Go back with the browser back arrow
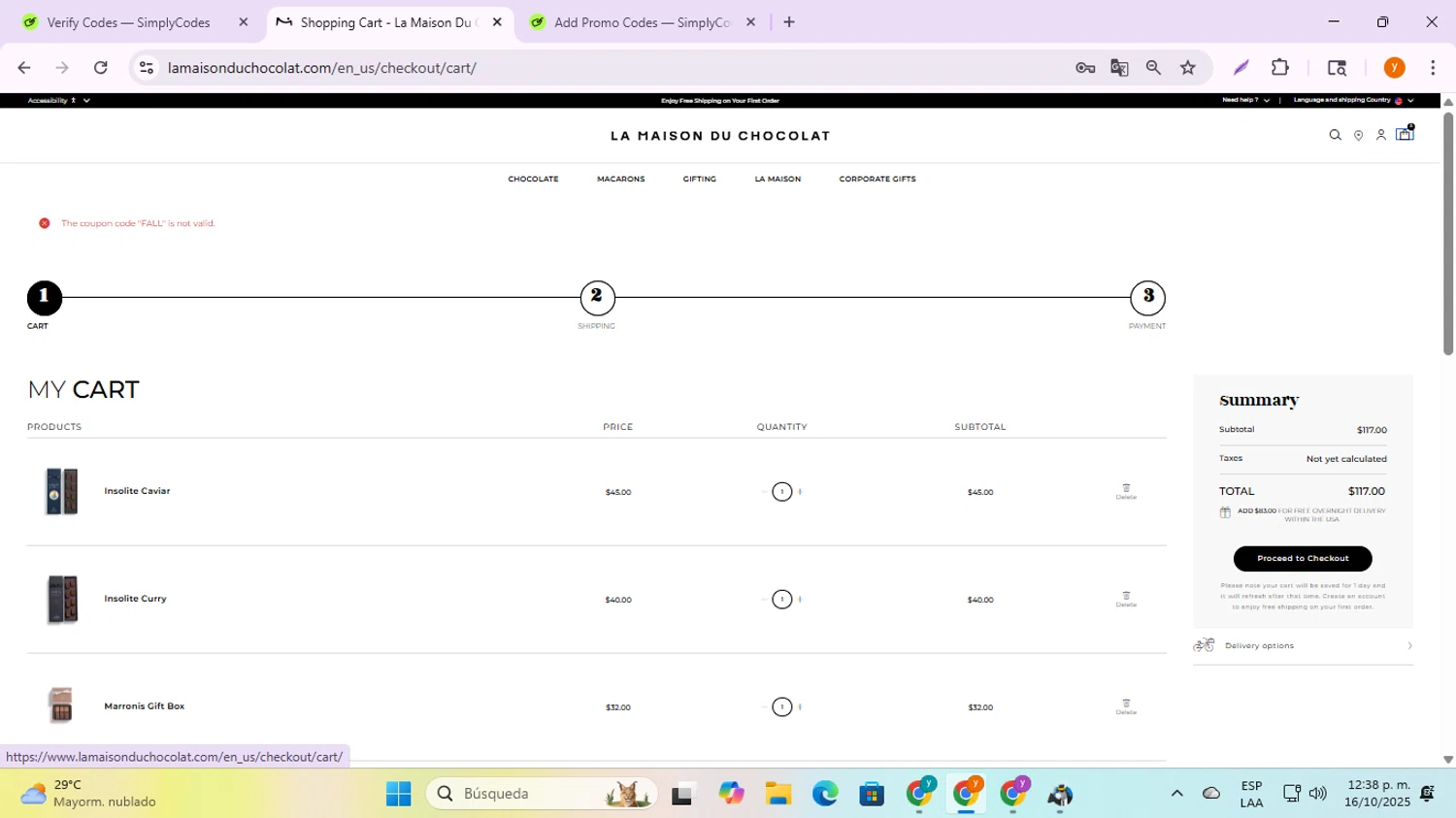The width and height of the screenshot is (1456, 818). tap(24, 67)
